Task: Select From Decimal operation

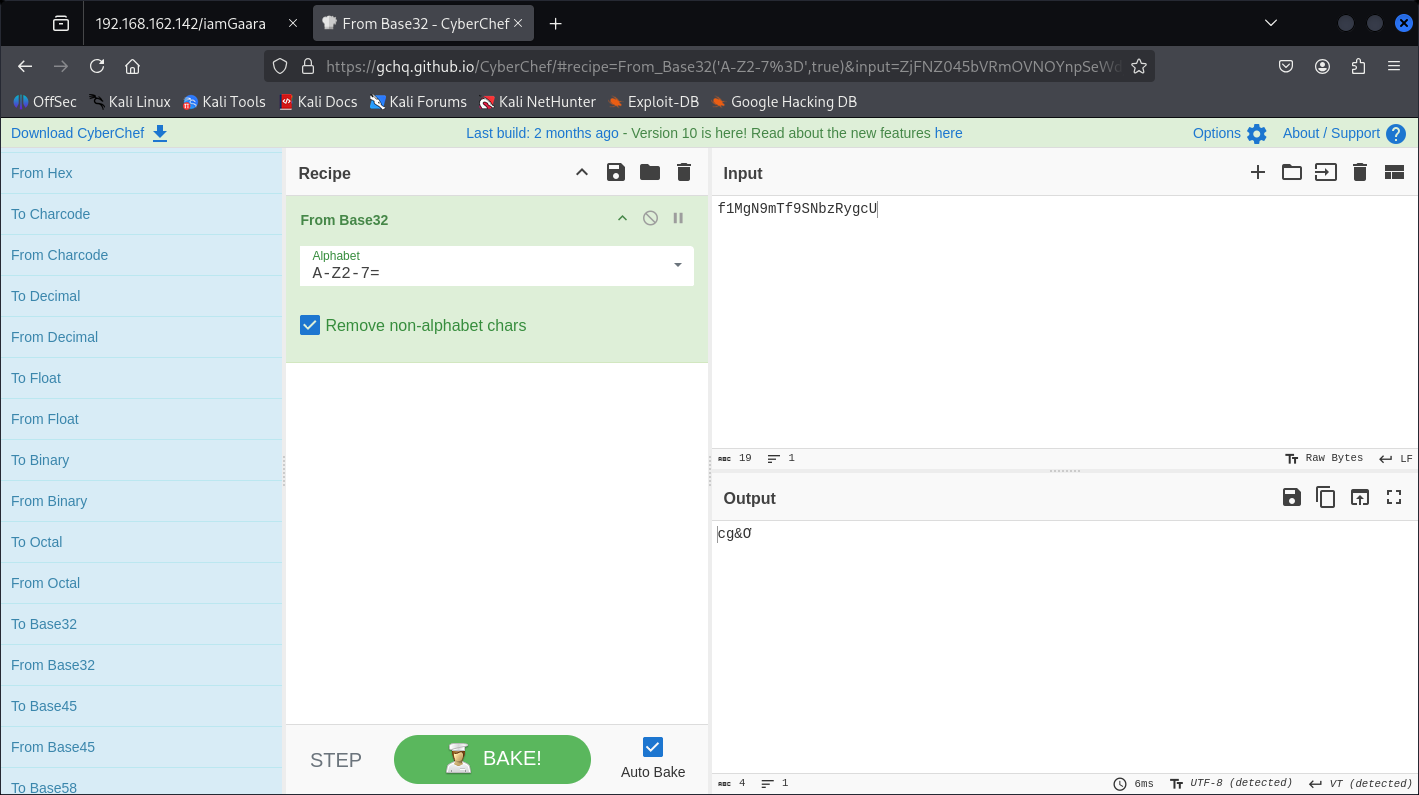Action: tap(141, 337)
